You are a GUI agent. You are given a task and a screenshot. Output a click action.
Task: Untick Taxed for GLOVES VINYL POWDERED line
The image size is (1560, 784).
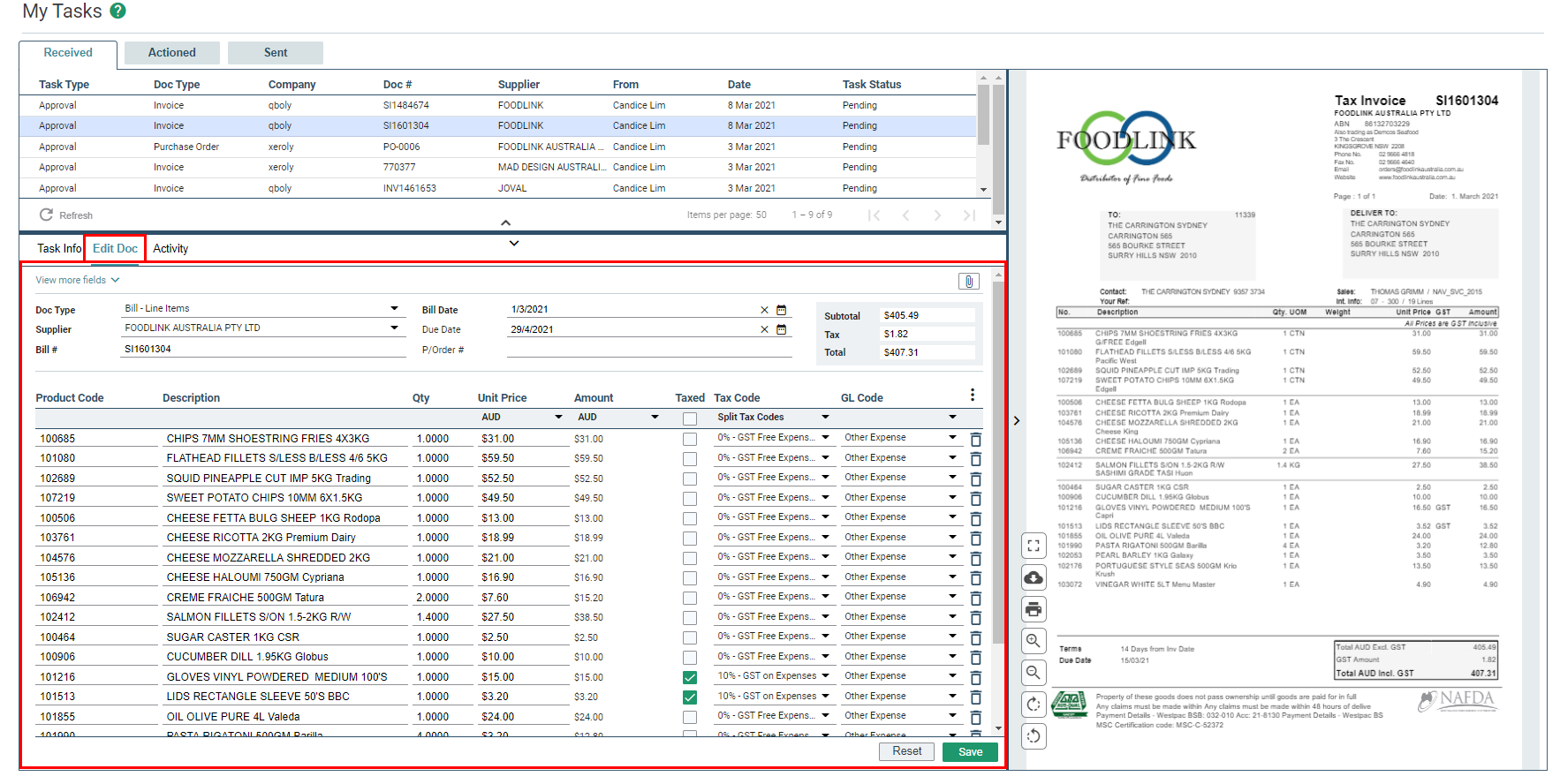pos(690,677)
